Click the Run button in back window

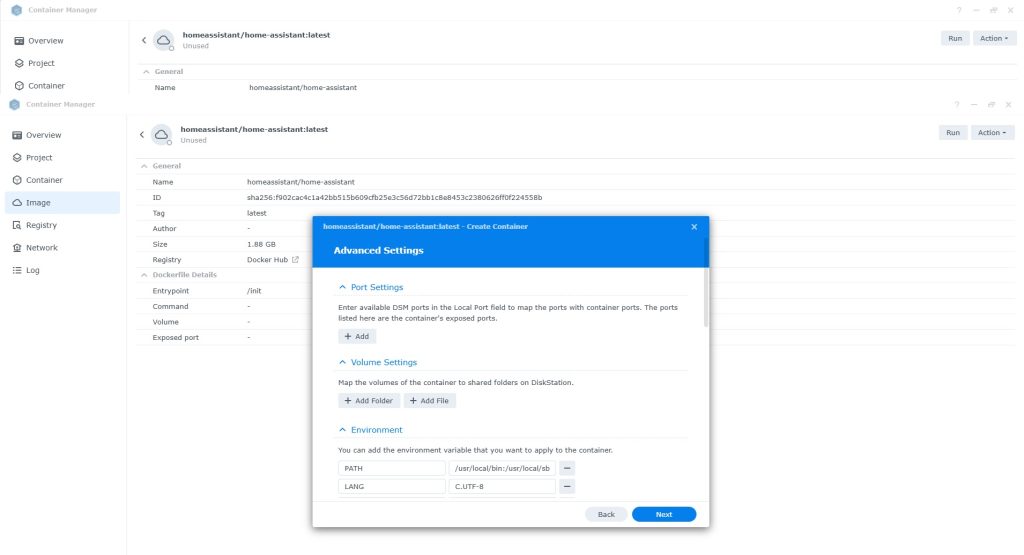[x=955, y=39]
